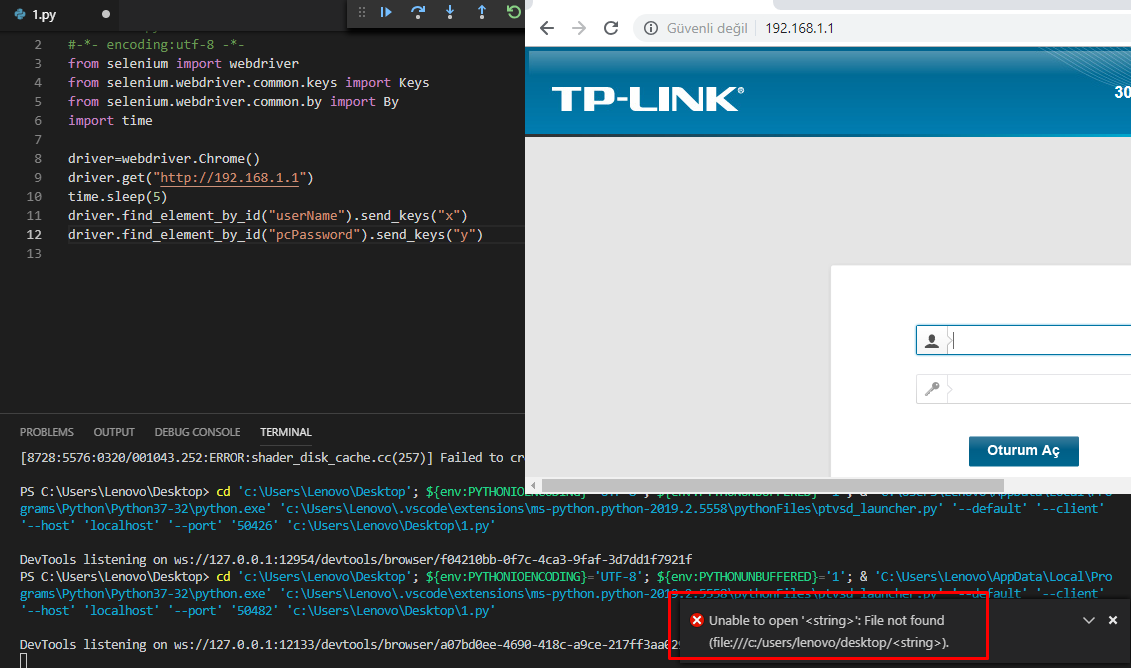Select the TERMINAL panel tab
The width and height of the screenshot is (1131, 668).
286,432
